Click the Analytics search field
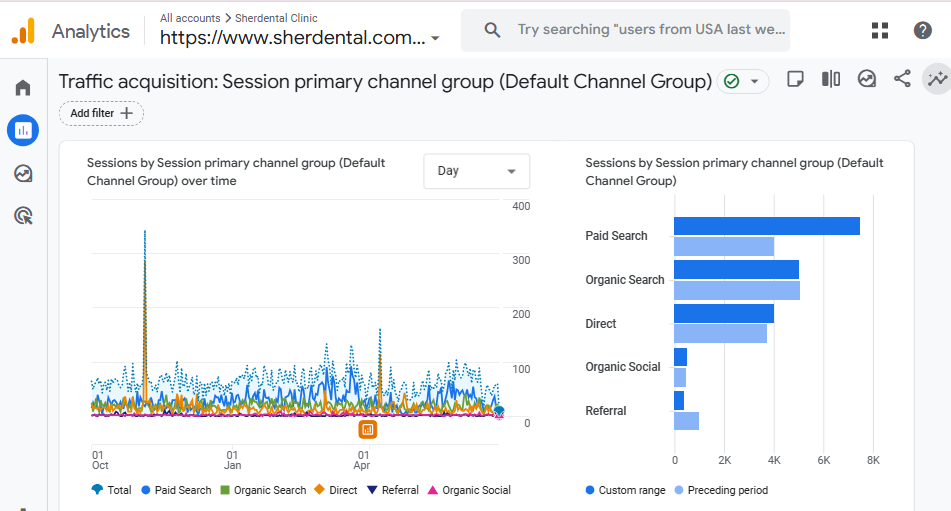The height and width of the screenshot is (511, 951). 650,30
